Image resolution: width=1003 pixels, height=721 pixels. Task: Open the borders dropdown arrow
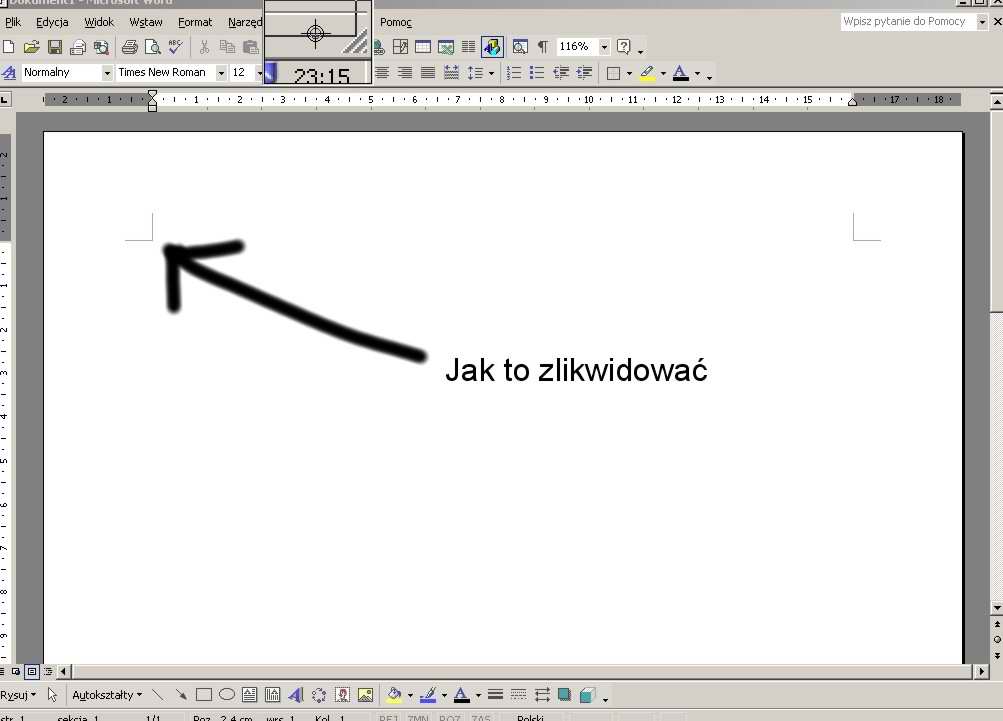point(629,74)
